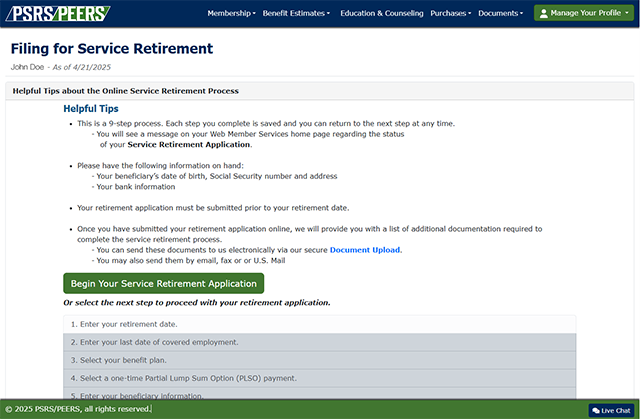Image resolution: width=640 pixels, height=420 pixels.
Task: Click the John Doe name text
Action: (x=27, y=67)
